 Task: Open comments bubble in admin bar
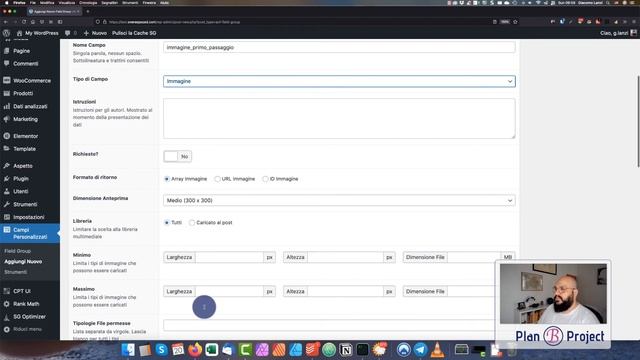[x=71, y=33]
